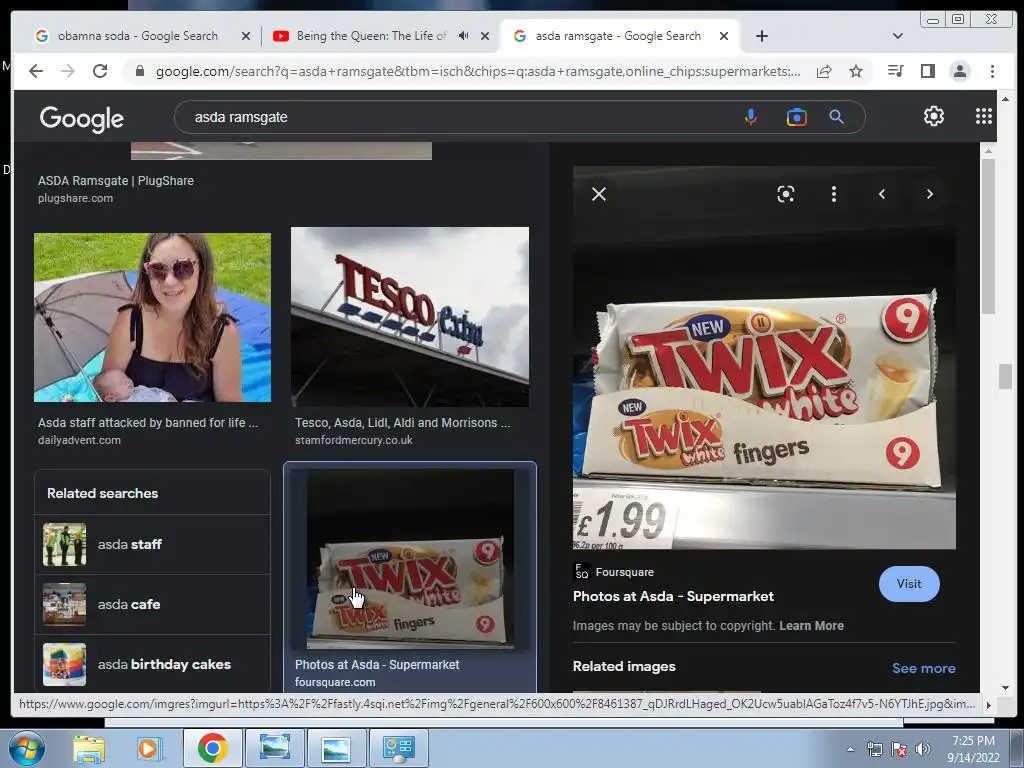This screenshot has height=768, width=1024.
Task: Click Learn More copyright link
Action: tap(811, 626)
